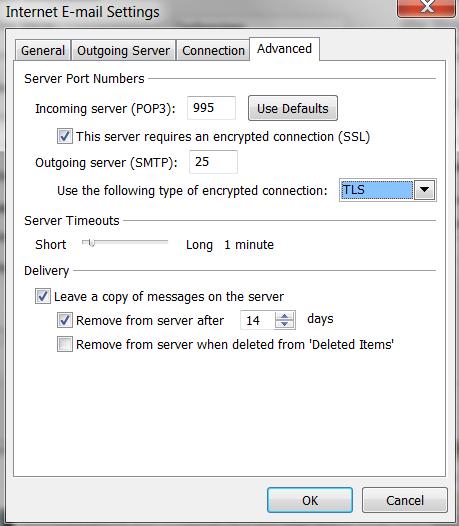
Task: Enable Remove from server when deleted from 'Deleted Items'
Action: (64, 344)
